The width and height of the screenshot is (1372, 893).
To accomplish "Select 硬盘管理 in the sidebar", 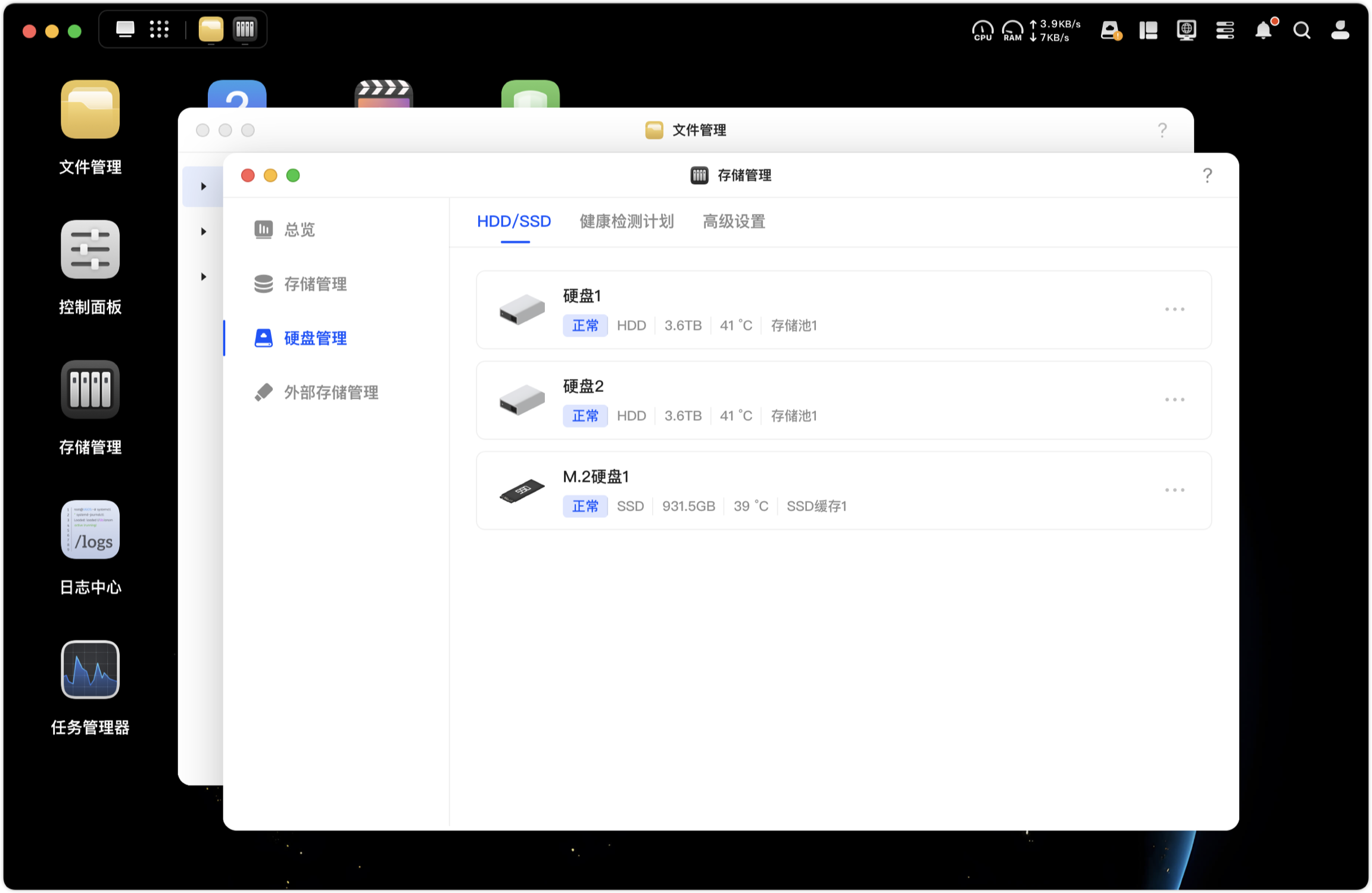I will pos(336,338).
